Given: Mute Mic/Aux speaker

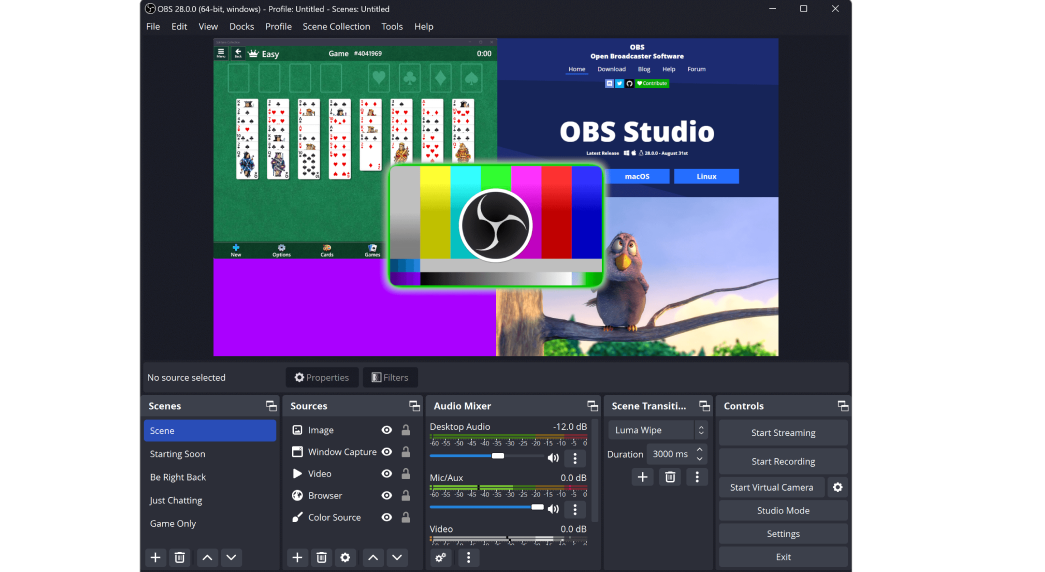Looking at the screenshot, I should pyautogui.click(x=553, y=509).
